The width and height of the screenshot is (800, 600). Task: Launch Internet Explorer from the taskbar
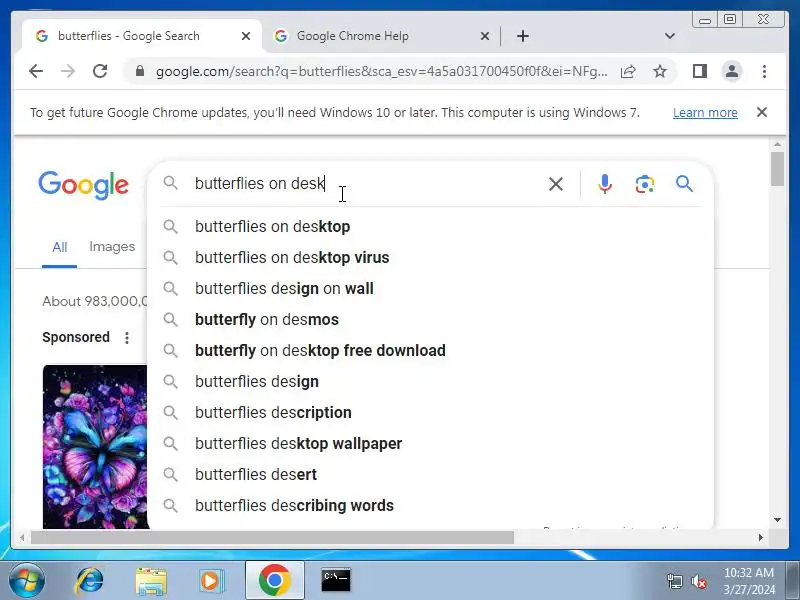coord(89,581)
